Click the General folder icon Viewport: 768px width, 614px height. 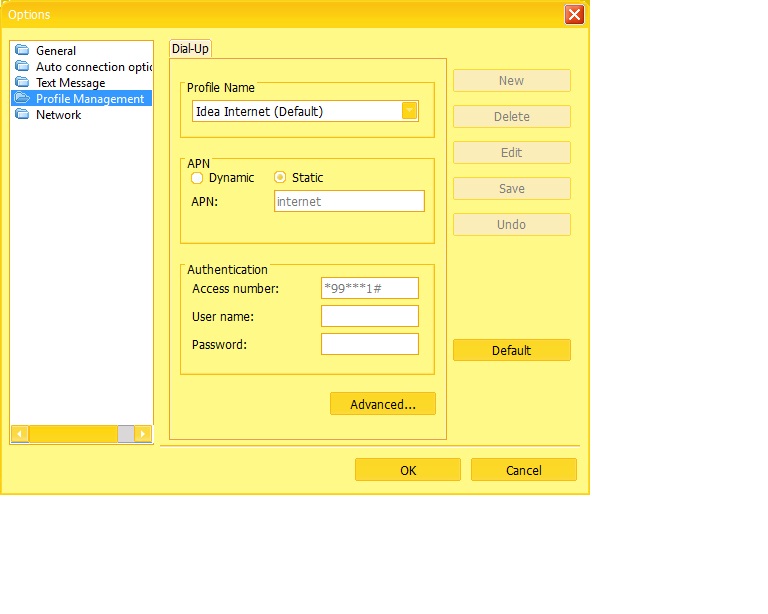[x=22, y=51]
